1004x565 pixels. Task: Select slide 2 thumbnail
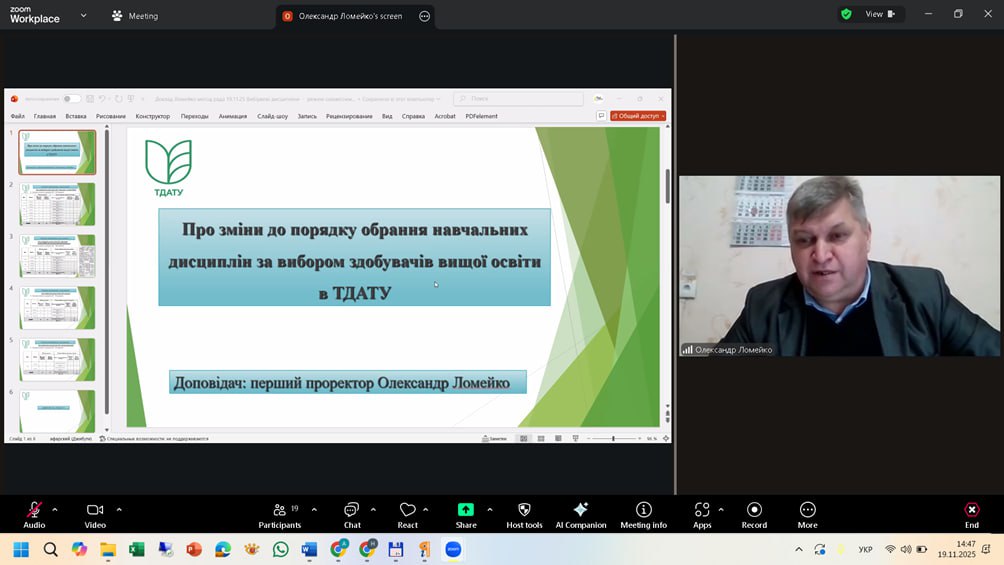[x=57, y=204]
